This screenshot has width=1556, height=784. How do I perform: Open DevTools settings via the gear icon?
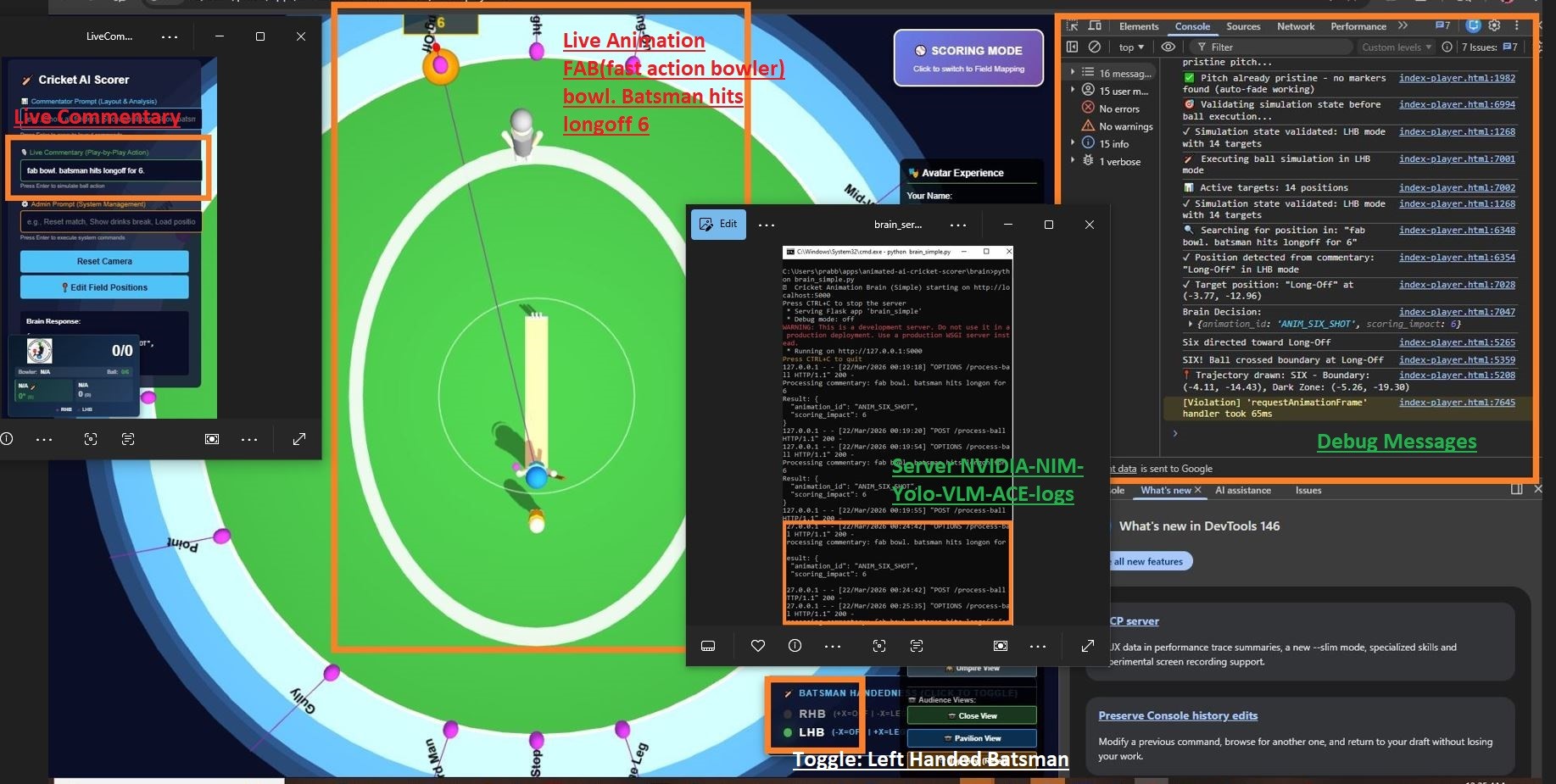click(x=1494, y=25)
